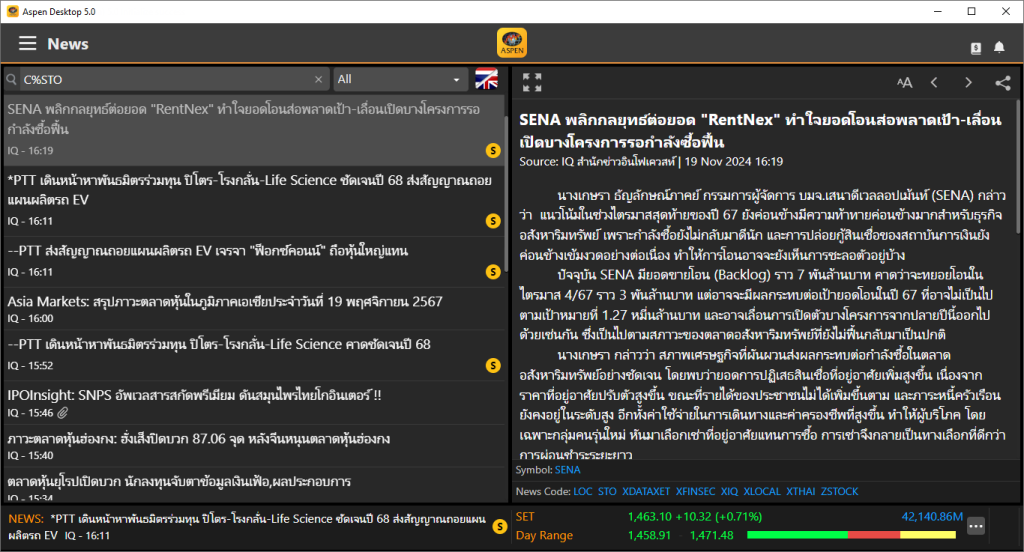Expand article to full screen

pos(532,82)
